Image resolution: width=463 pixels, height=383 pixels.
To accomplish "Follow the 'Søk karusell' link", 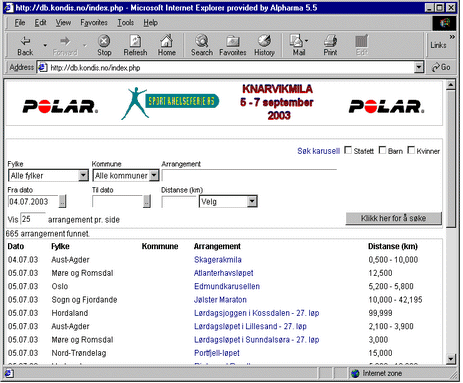I will (318, 151).
